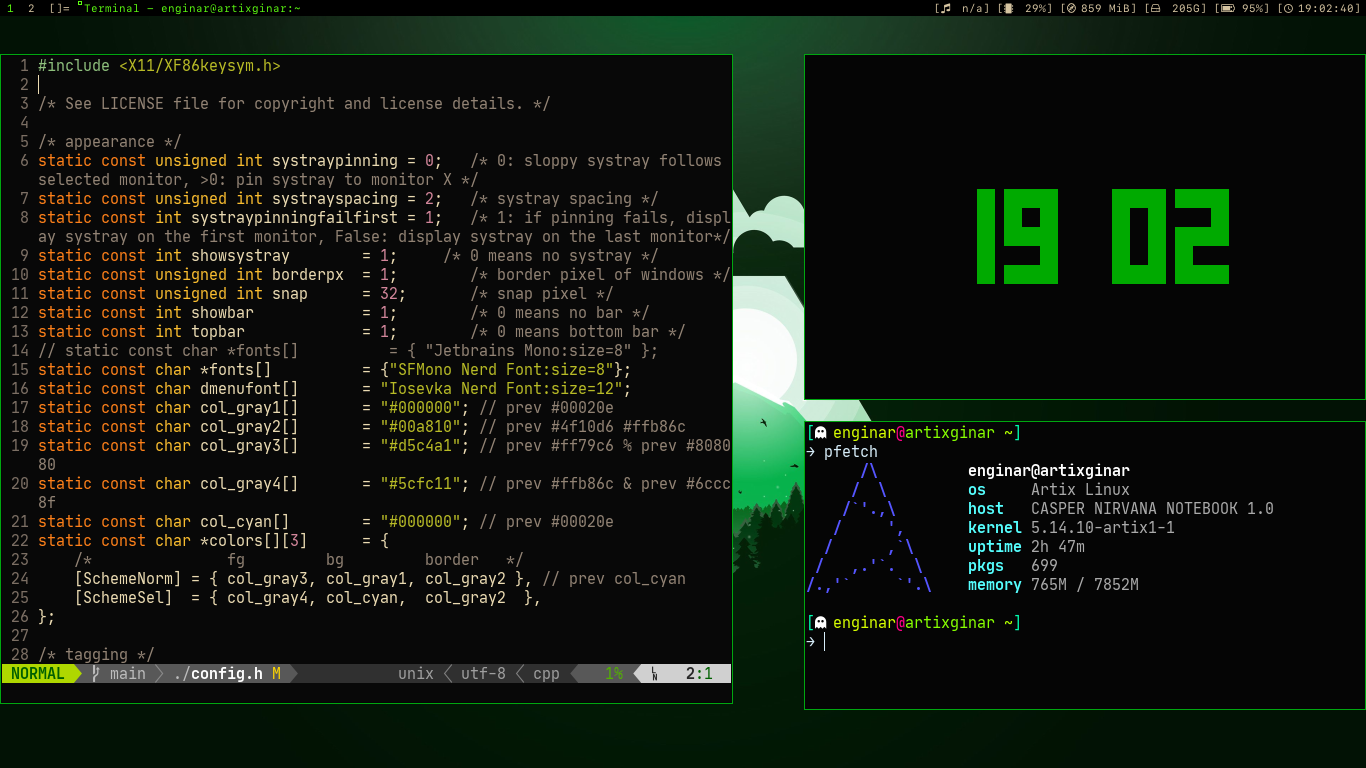Click the bold enginar@artixginar pfetch header
This screenshot has height=768, width=1366.
pyautogui.click(x=1049, y=471)
